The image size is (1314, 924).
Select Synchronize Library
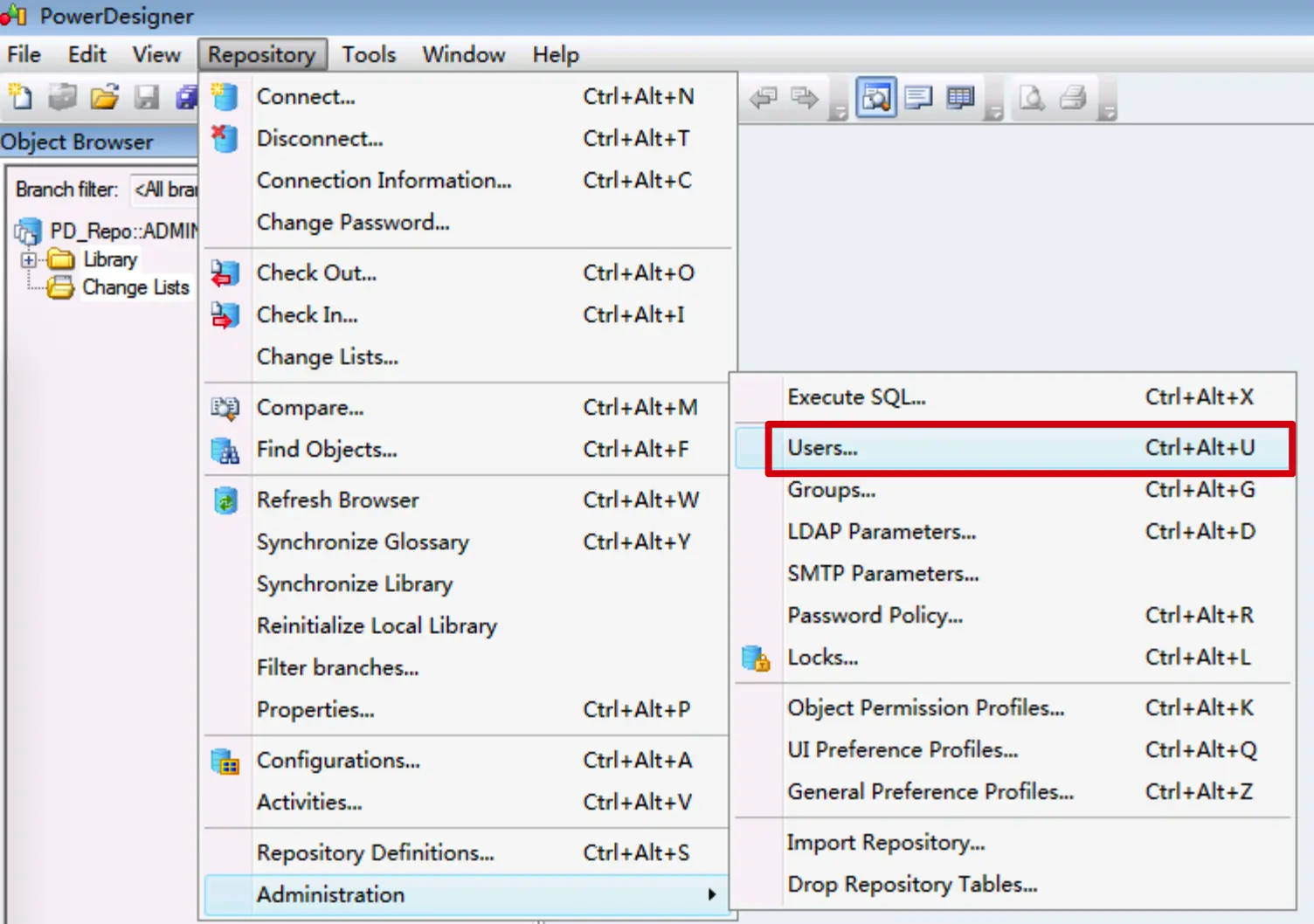point(468,584)
